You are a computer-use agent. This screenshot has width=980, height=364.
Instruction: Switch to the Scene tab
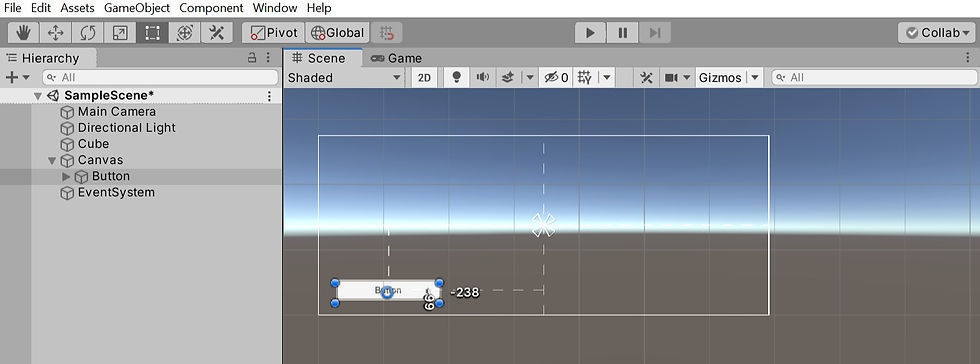323,58
